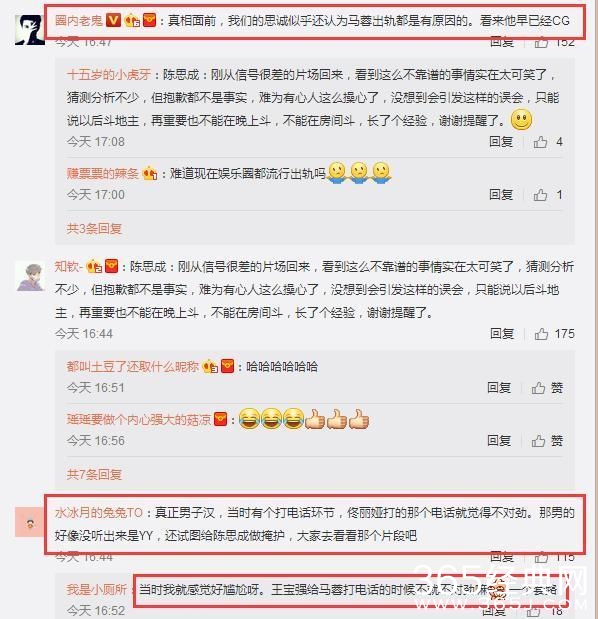Click the orange V verified badge beside 圈内老鬼
The height and width of the screenshot is (619, 598).
(x=114, y=20)
